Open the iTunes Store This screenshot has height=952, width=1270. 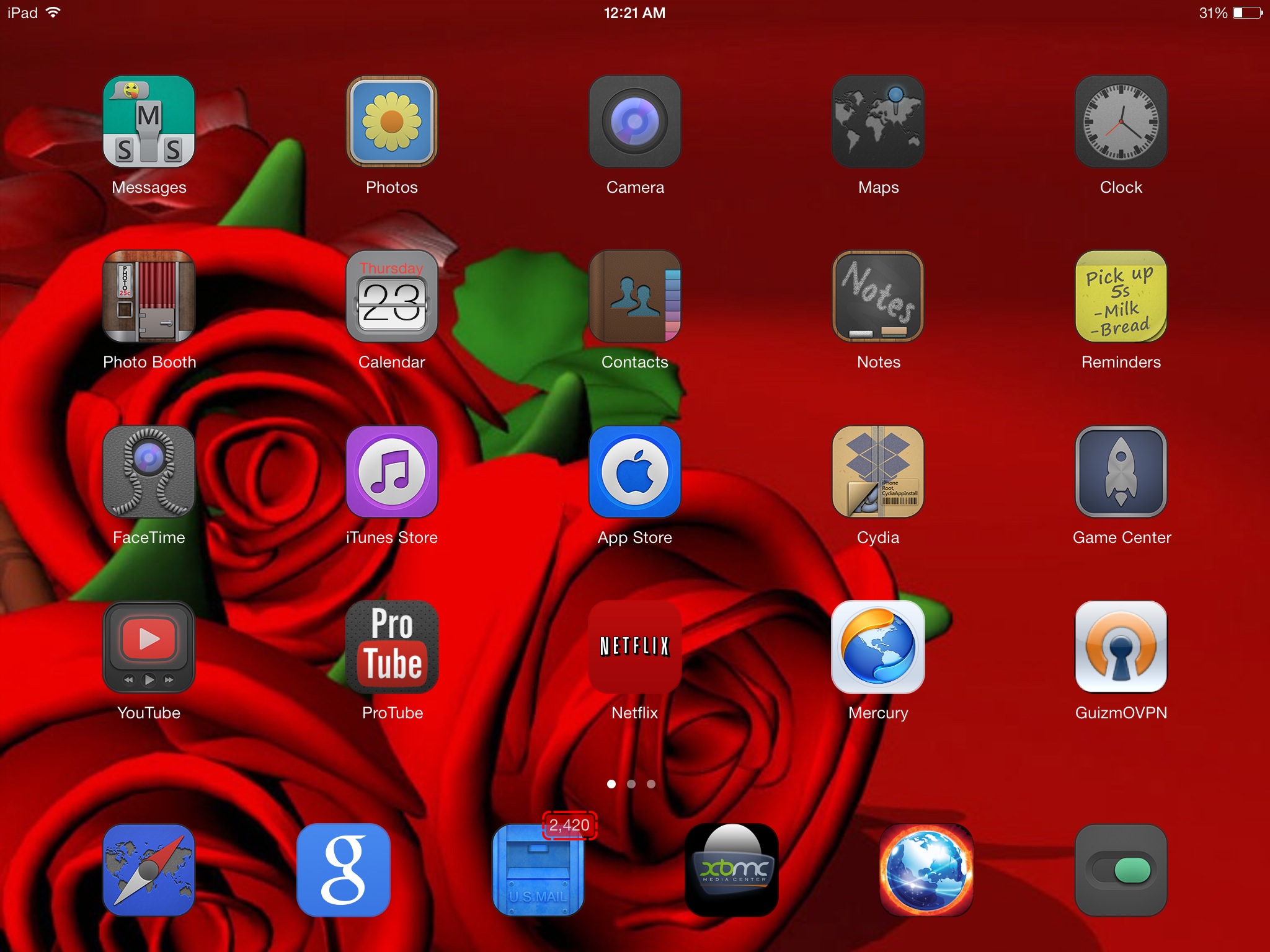pos(392,472)
